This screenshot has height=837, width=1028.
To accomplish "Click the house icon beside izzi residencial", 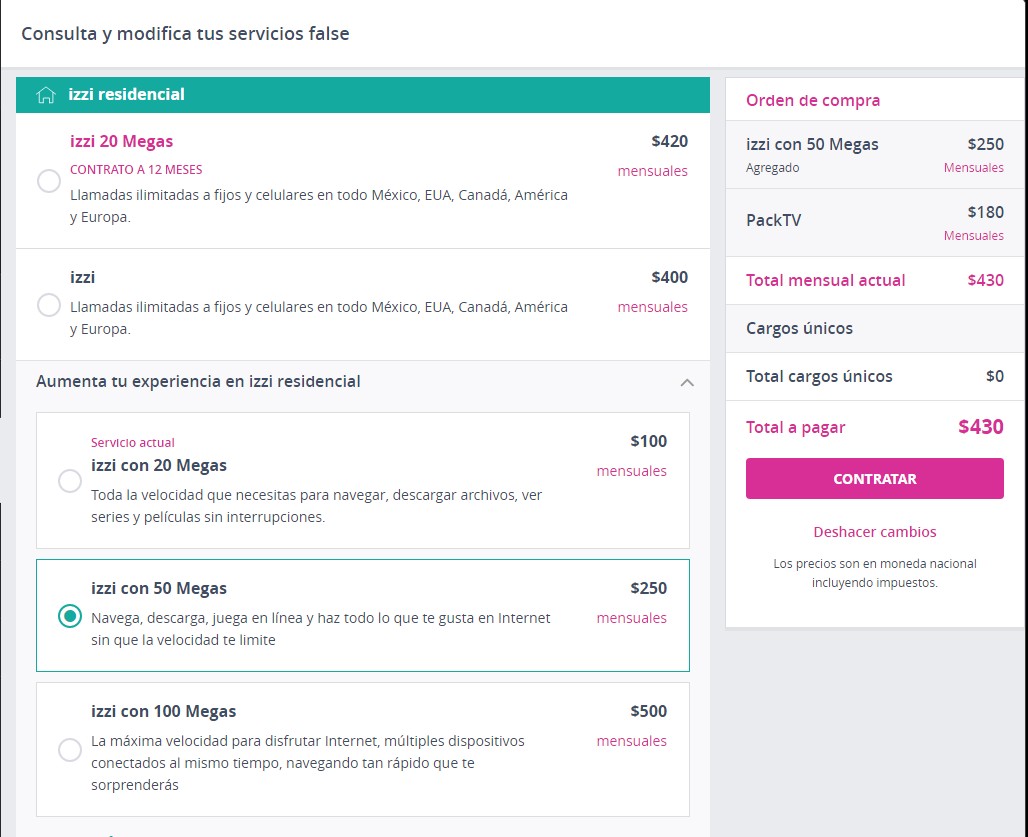I will [45, 95].
